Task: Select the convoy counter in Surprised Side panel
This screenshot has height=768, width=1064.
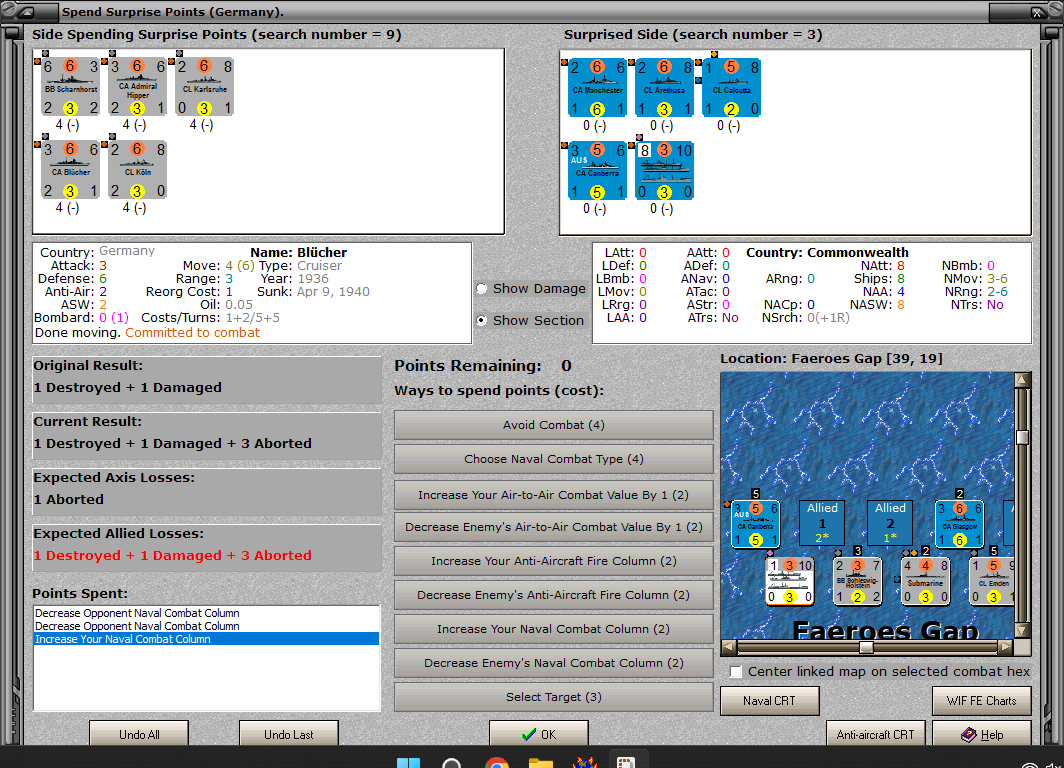Action: [x=664, y=171]
